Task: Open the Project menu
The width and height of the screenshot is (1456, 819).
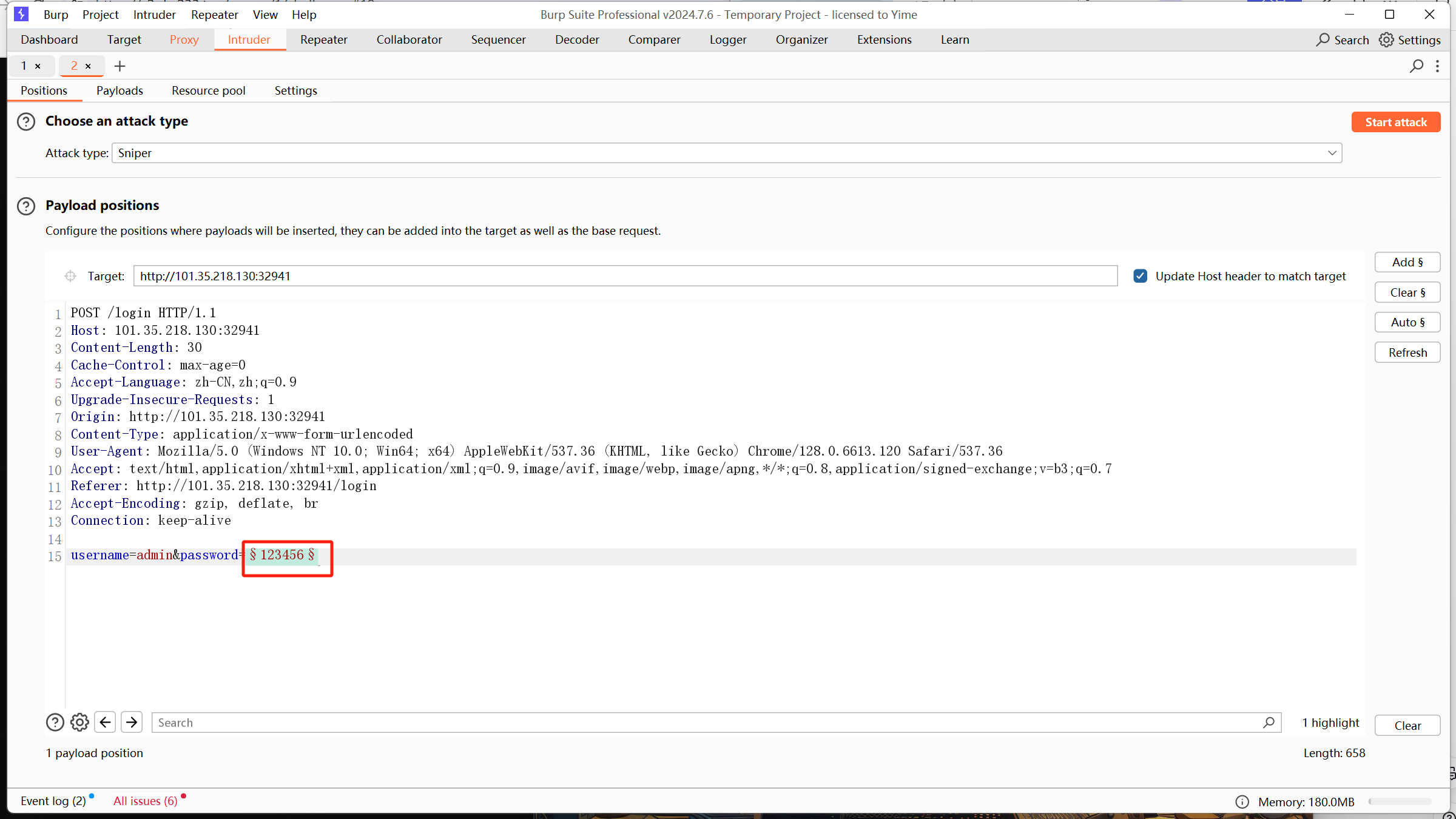Action: [100, 15]
